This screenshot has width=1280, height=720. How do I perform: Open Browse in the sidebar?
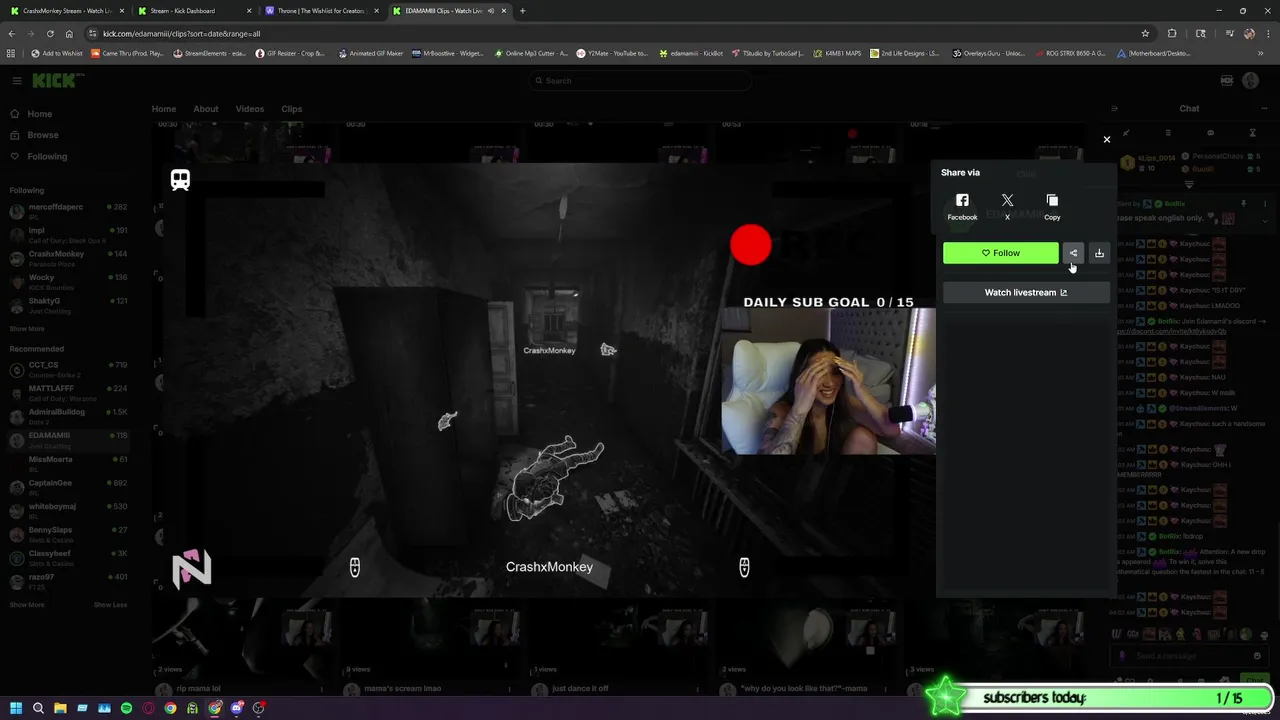(43, 135)
